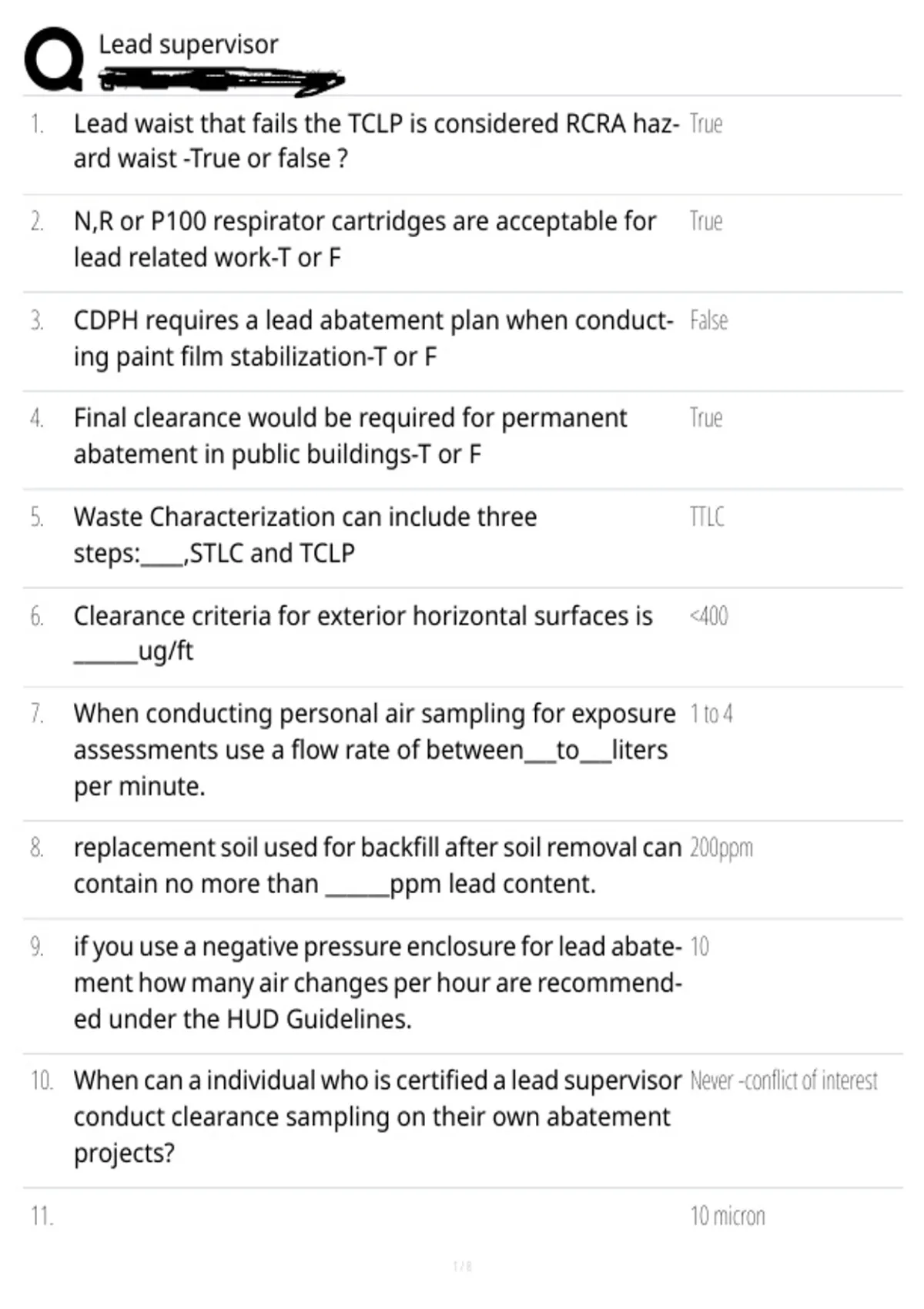
Task: Click the blacked-out author name scribble
Action: point(221,81)
